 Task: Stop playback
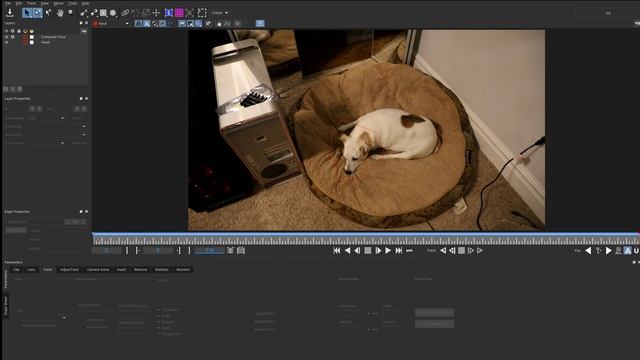(x=368, y=251)
